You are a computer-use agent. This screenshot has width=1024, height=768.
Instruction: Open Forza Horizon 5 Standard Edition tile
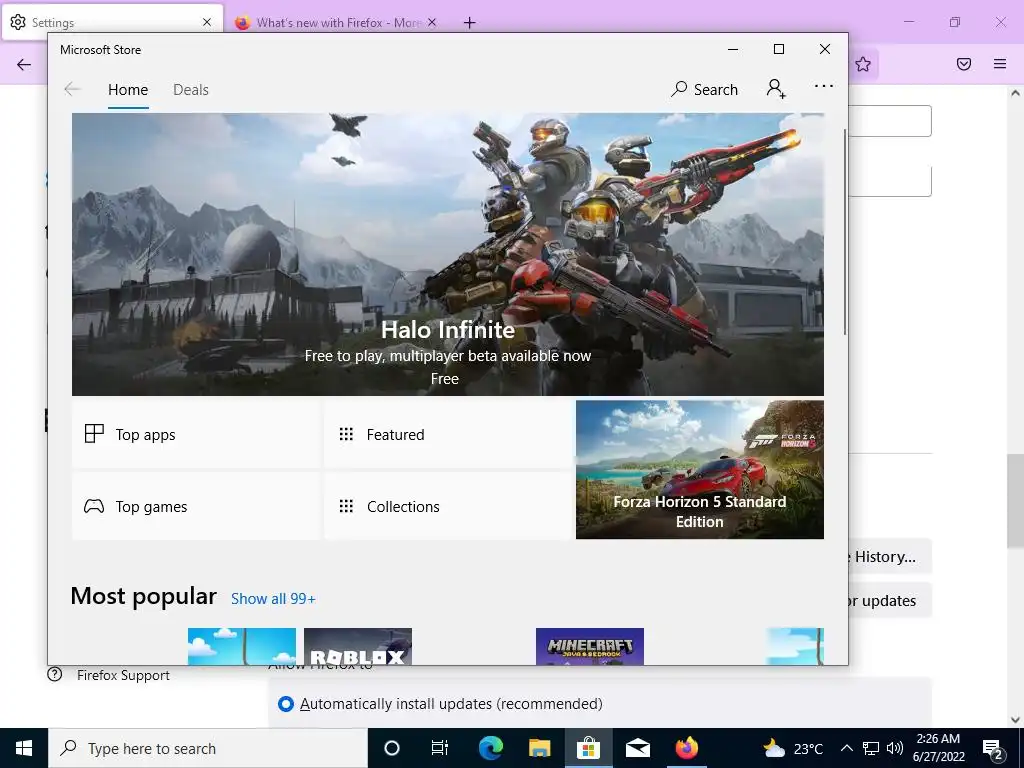pos(699,470)
